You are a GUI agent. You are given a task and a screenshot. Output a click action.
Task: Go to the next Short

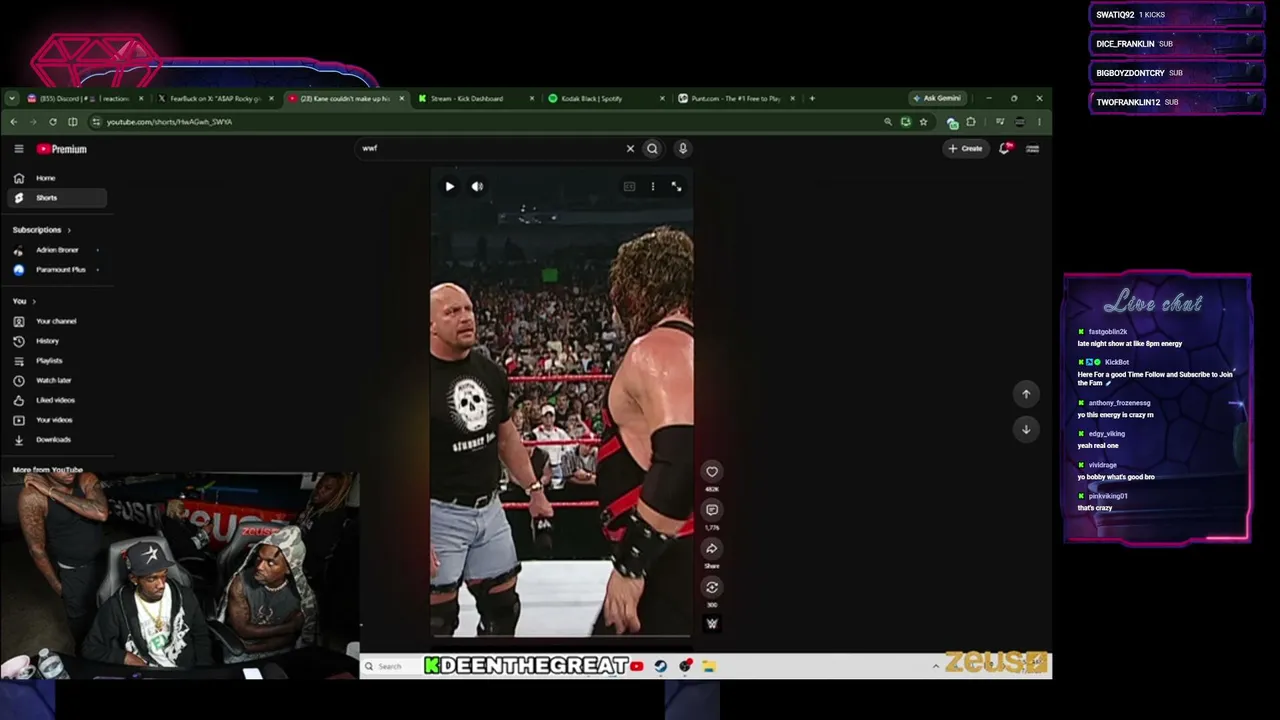click(1026, 429)
